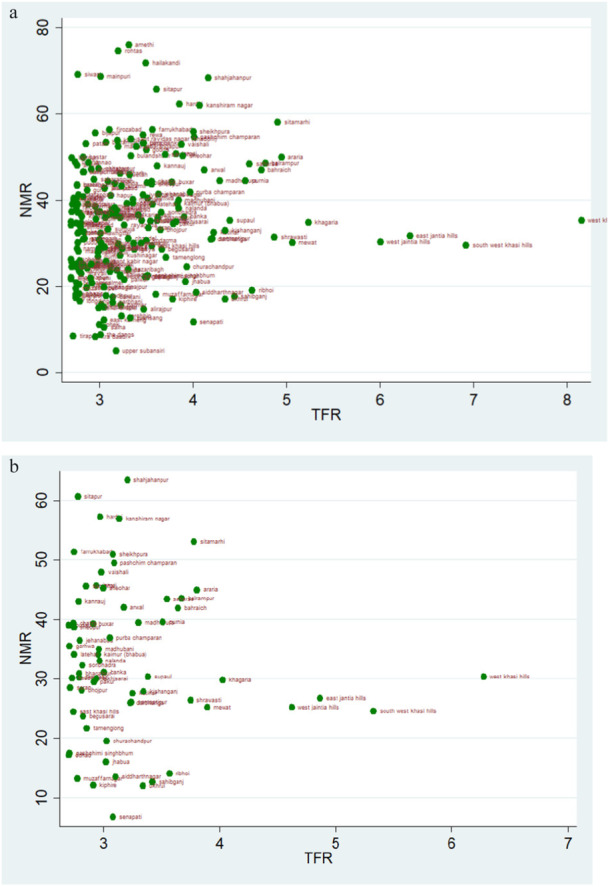This screenshot has height=887, width=610.
Task: Click the south west khasi hills point in panel a
Action: 466,246
